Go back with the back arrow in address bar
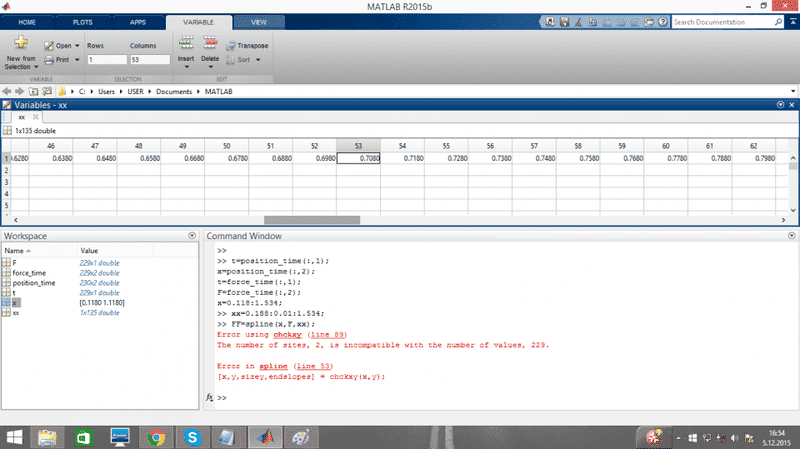Screen dimensions: 800x449 [7, 91]
